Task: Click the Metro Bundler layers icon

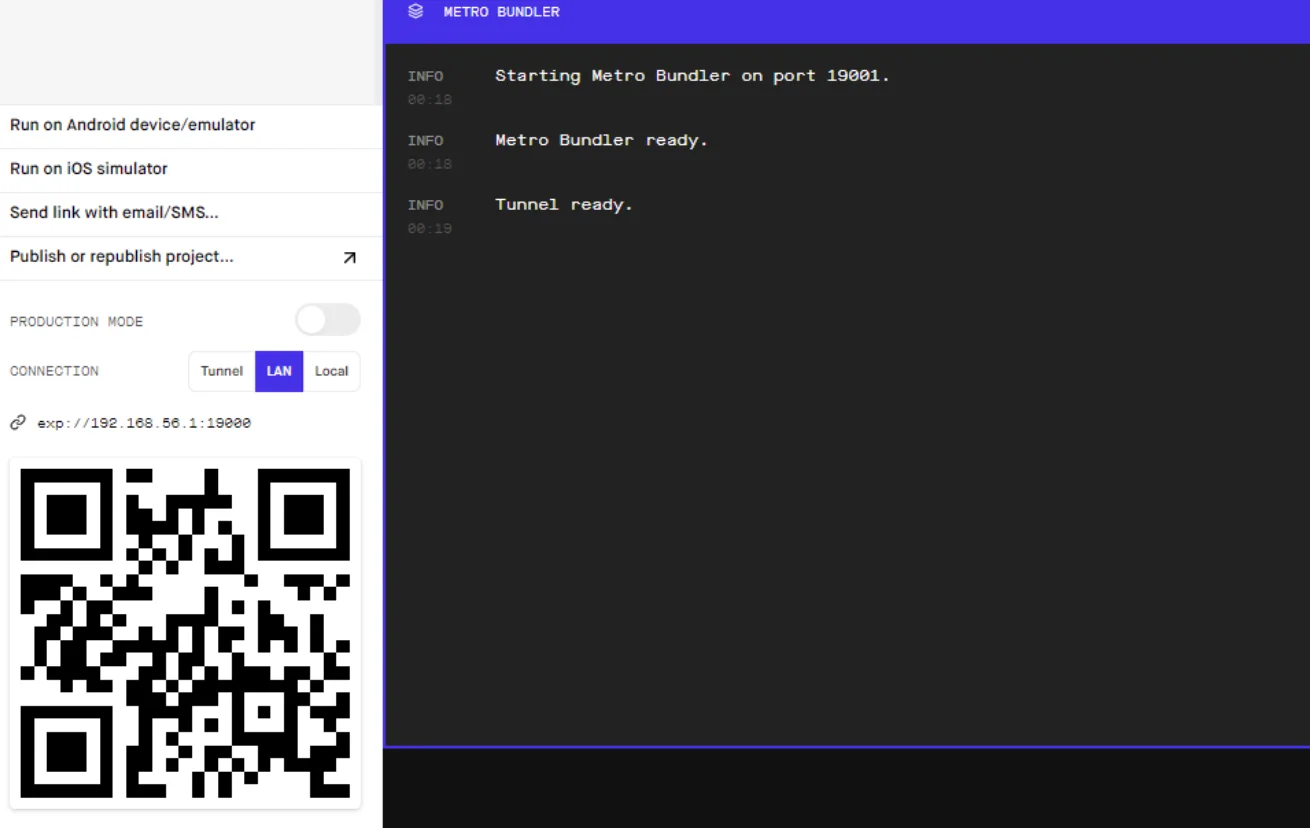Action: click(x=416, y=12)
